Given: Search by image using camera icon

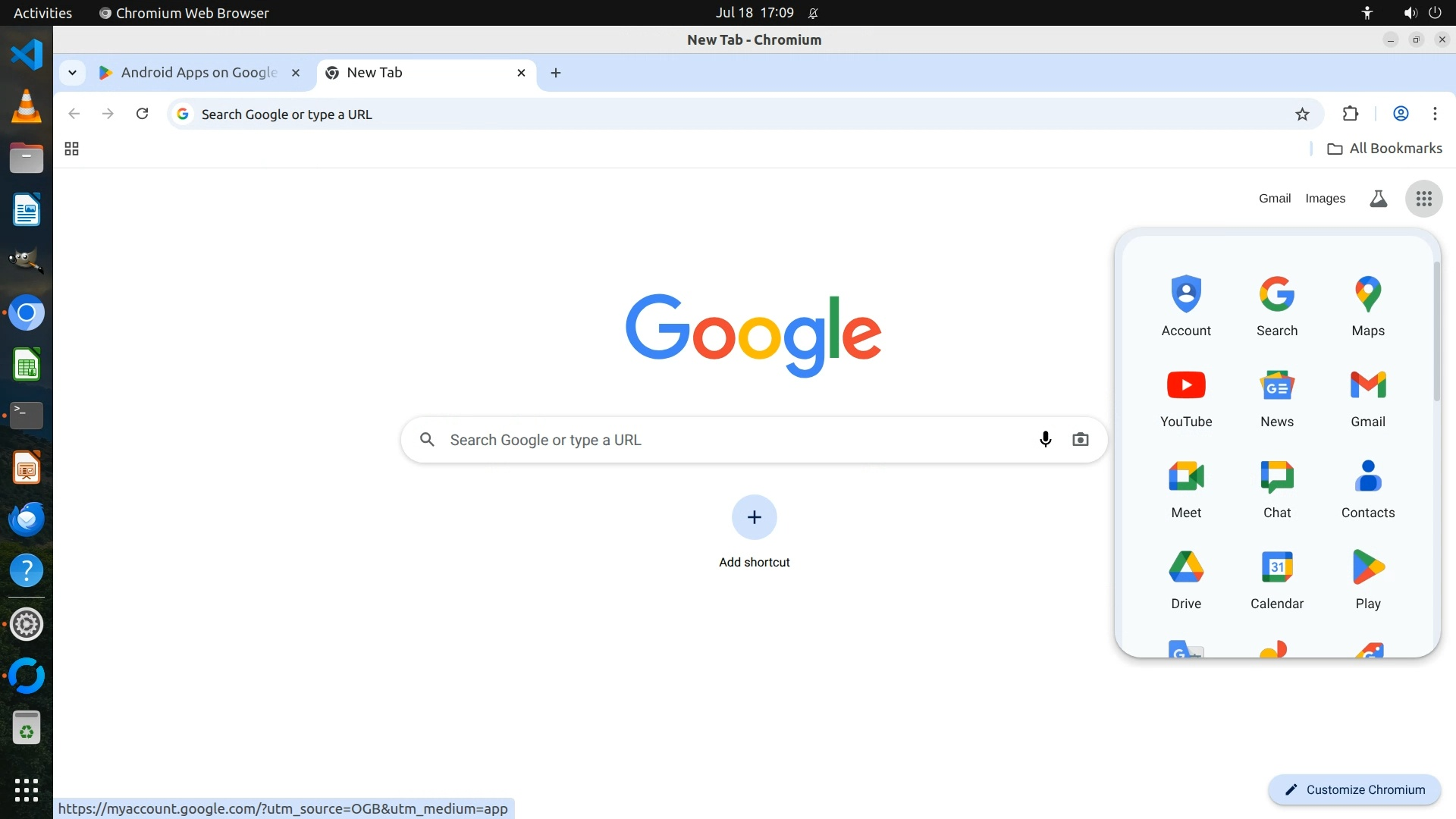Looking at the screenshot, I should point(1080,439).
